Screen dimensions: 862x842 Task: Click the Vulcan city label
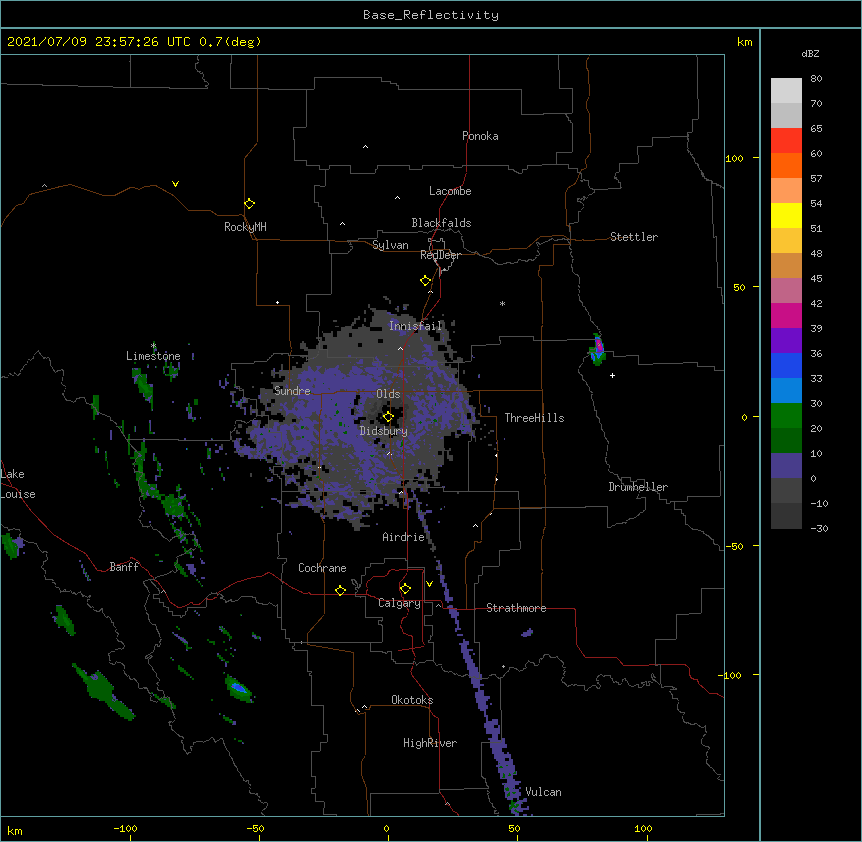click(544, 792)
